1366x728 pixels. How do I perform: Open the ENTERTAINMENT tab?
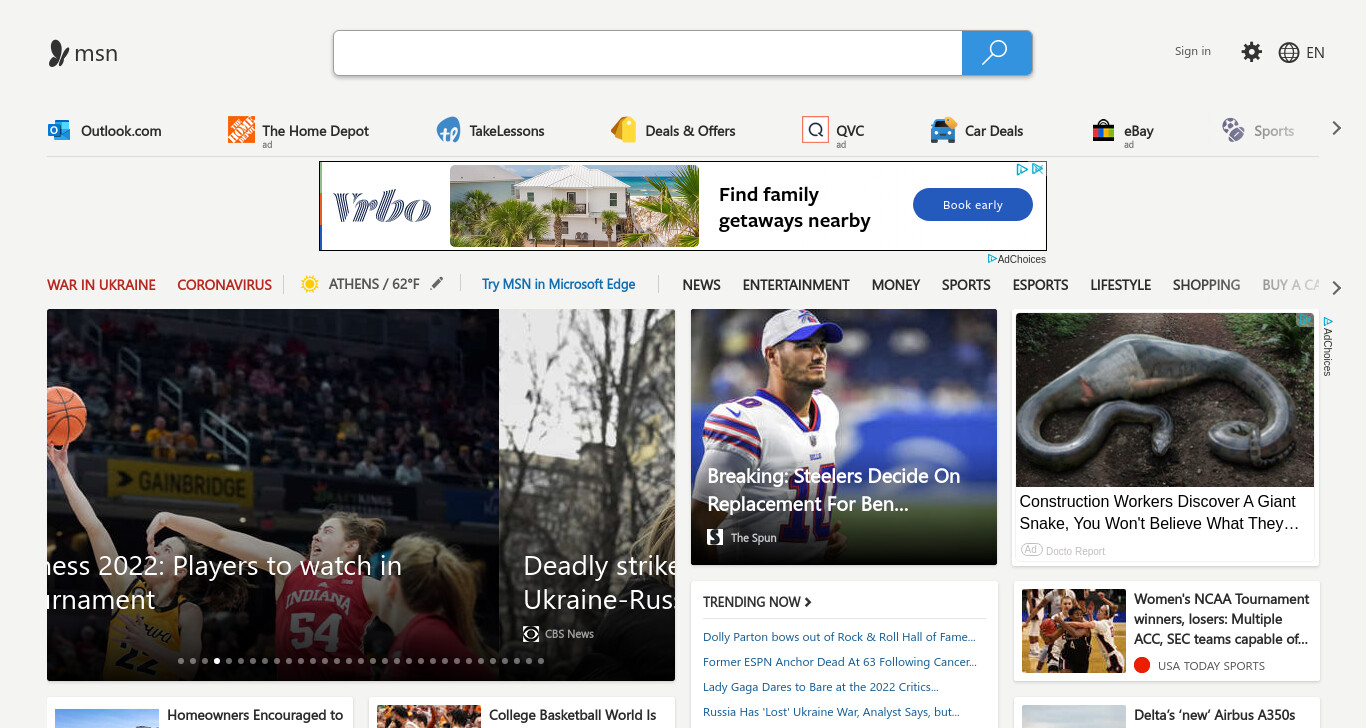coord(796,285)
